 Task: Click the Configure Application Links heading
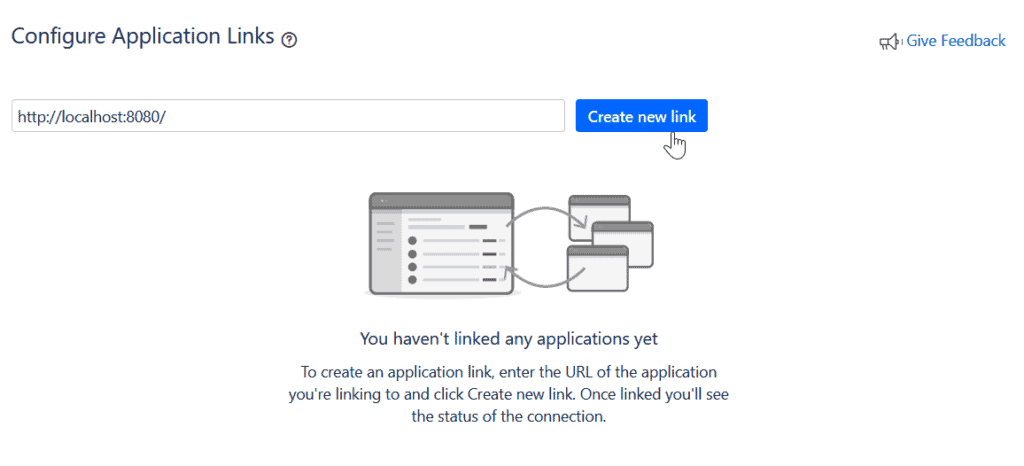coord(142,37)
